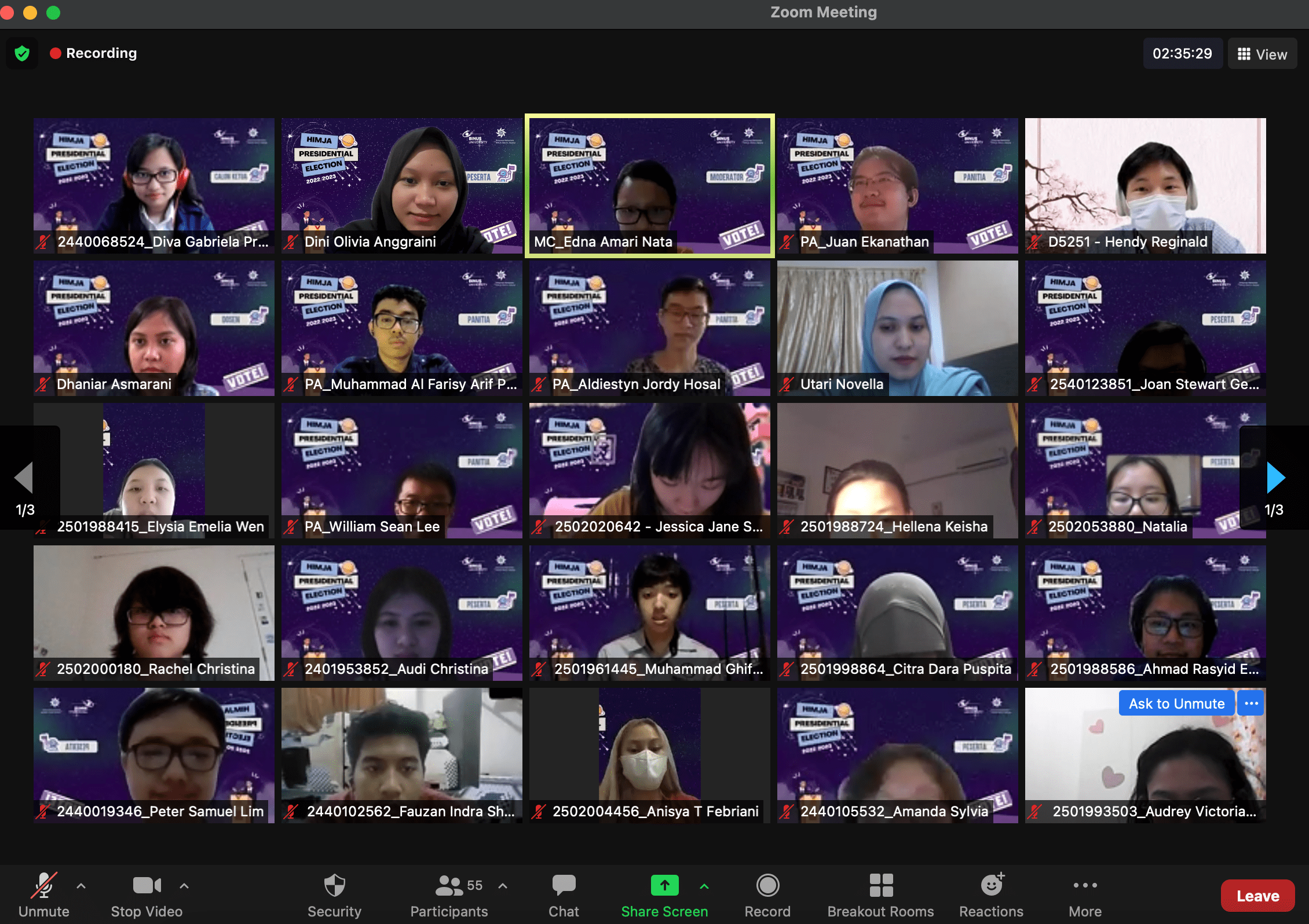Go to next gallery page arrow
The width and height of the screenshot is (1309, 924).
(1275, 478)
